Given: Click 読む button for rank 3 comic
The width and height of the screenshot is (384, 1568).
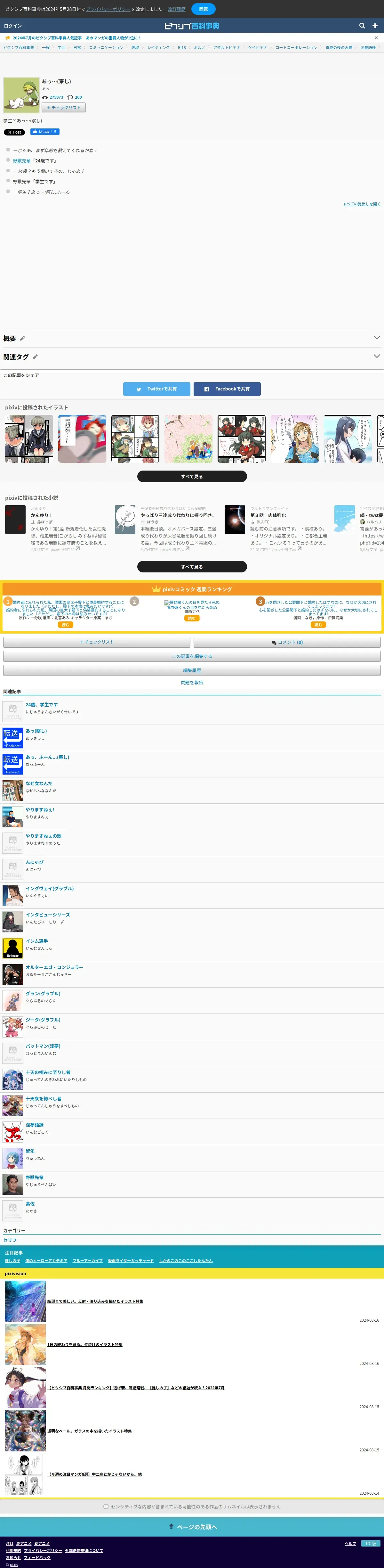Looking at the screenshot, I should pos(318,625).
